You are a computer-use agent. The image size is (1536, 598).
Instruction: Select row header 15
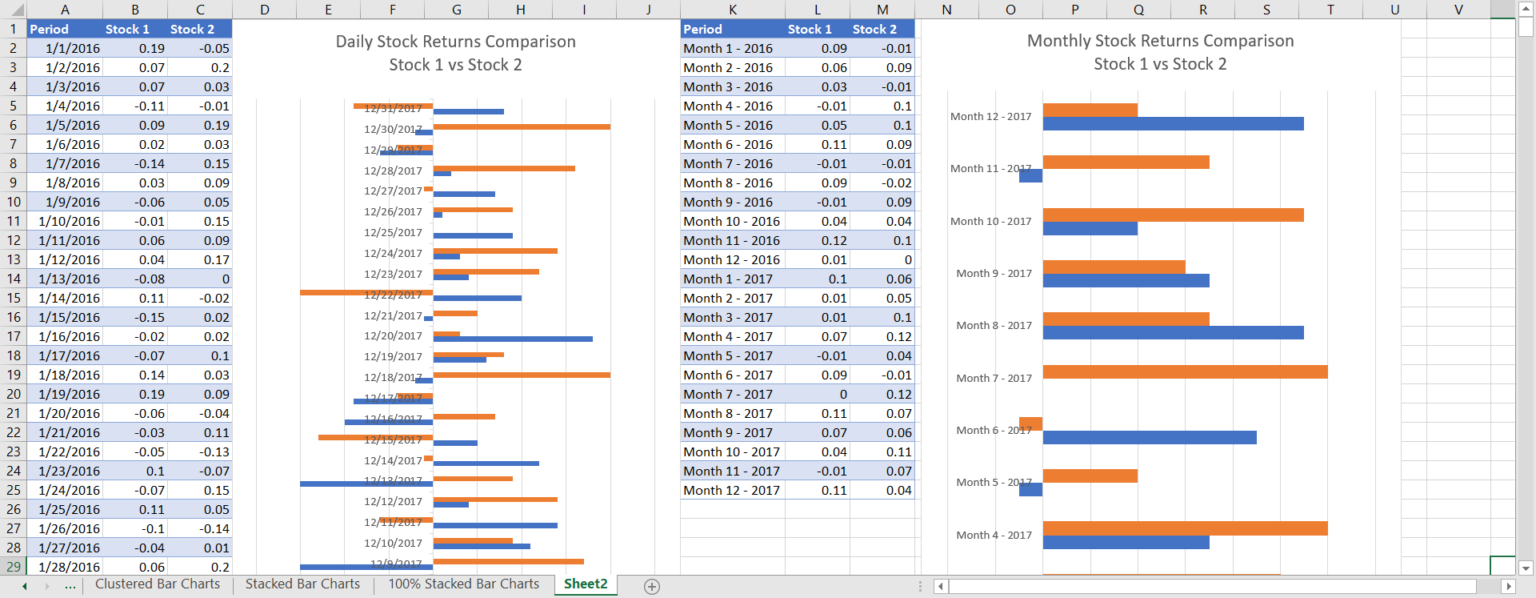(13, 297)
